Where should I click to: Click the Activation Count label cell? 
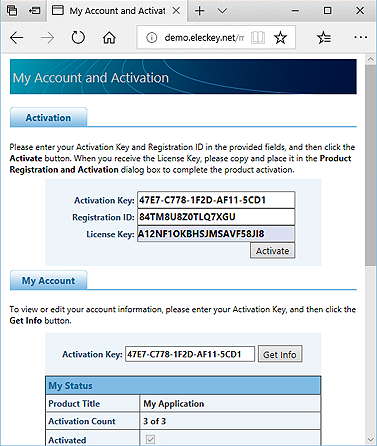(x=93, y=421)
